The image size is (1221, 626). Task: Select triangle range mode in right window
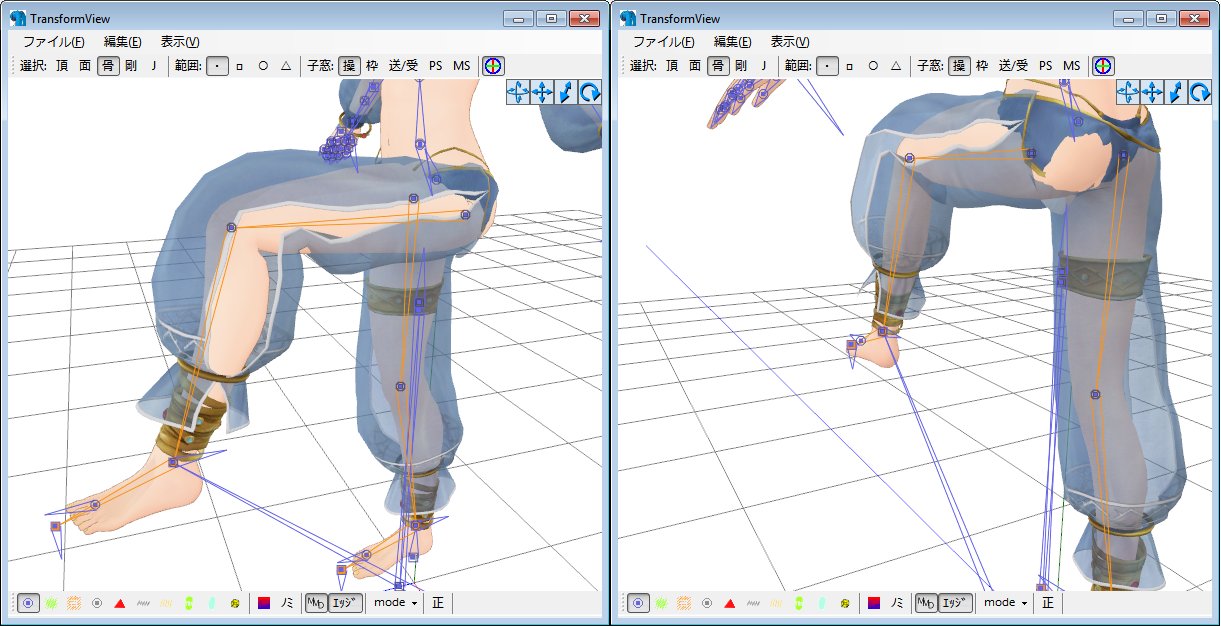(896, 66)
